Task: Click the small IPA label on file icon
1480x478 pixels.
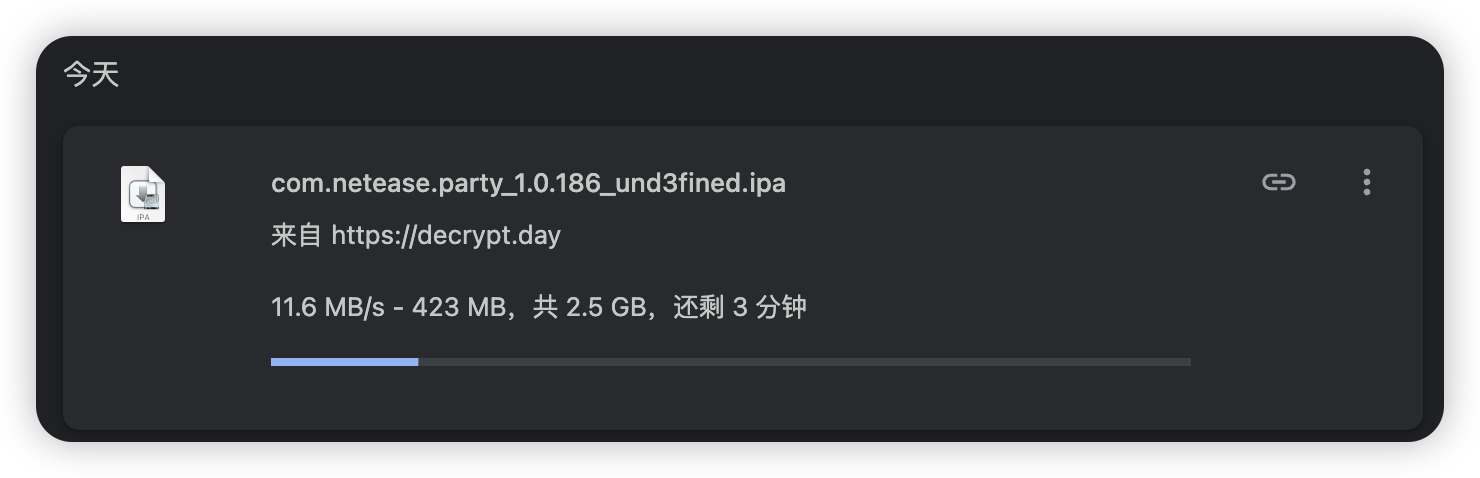Action: pos(143,215)
